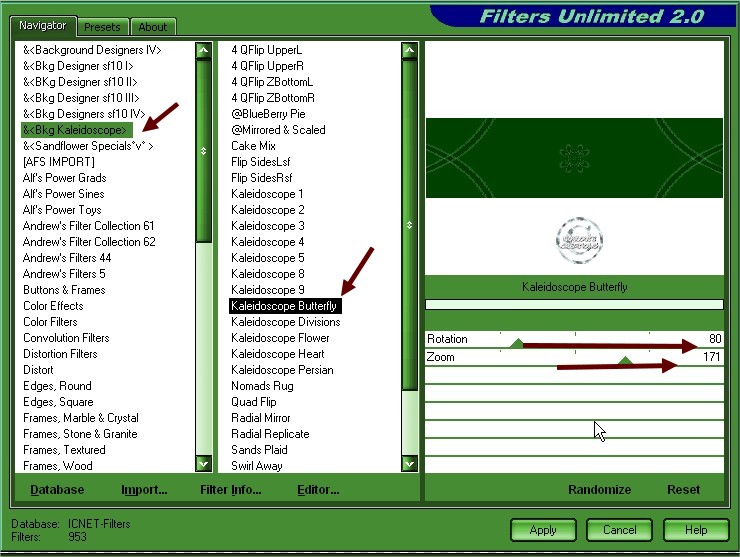Viewport: 740px width, 557px height.
Task: Select Buttons & Frames category
Action: 64,290
